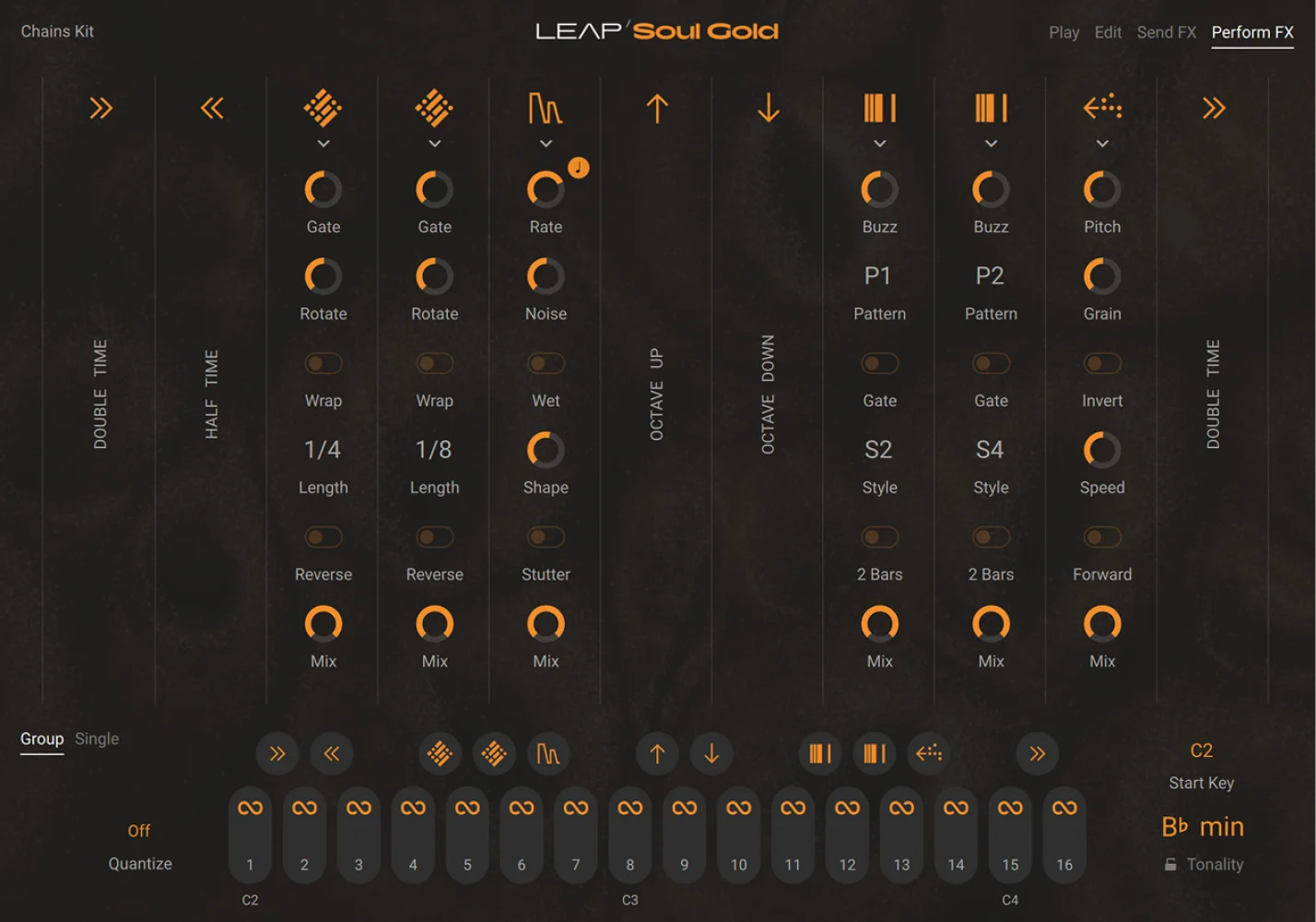Image resolution: width=1316 pixels, height=922 pixels.
Task: Select the Half Time effect icon
Action: pos(212,108)
